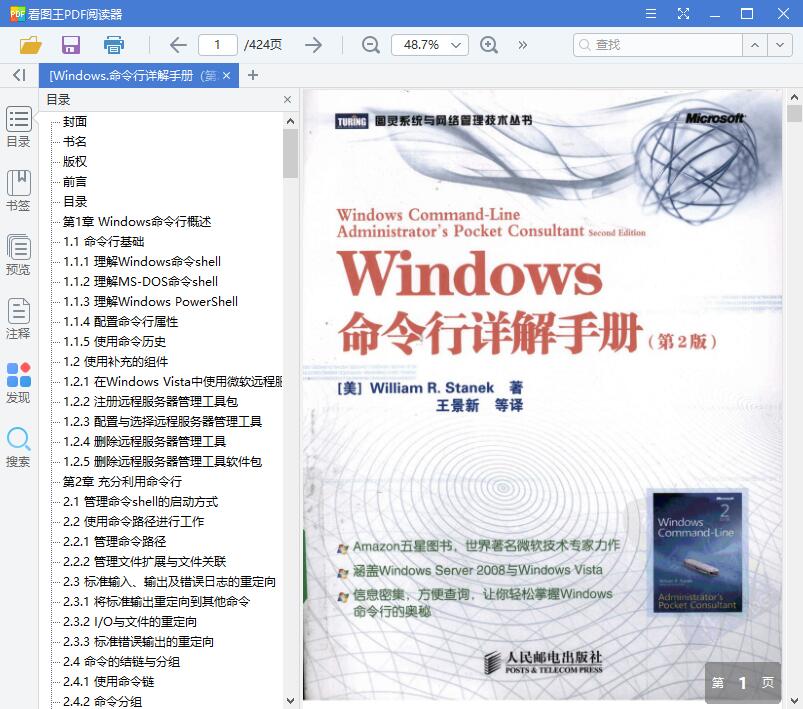Open the 目录 outline panel in sidebar
The width and height of the screenshot is (803, 709).
[18, 127]
